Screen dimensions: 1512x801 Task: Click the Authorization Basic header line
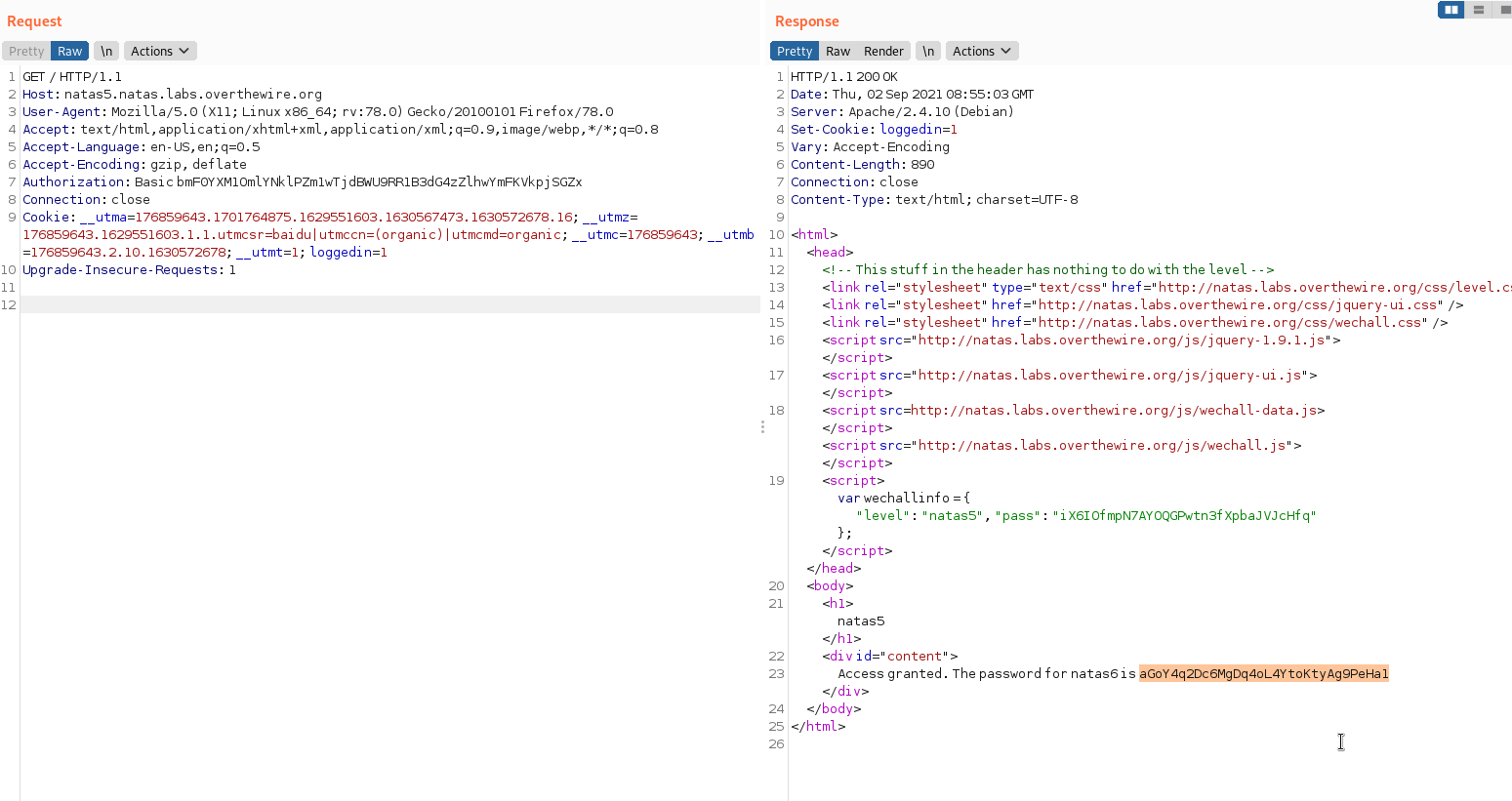[x=303, y=182]
